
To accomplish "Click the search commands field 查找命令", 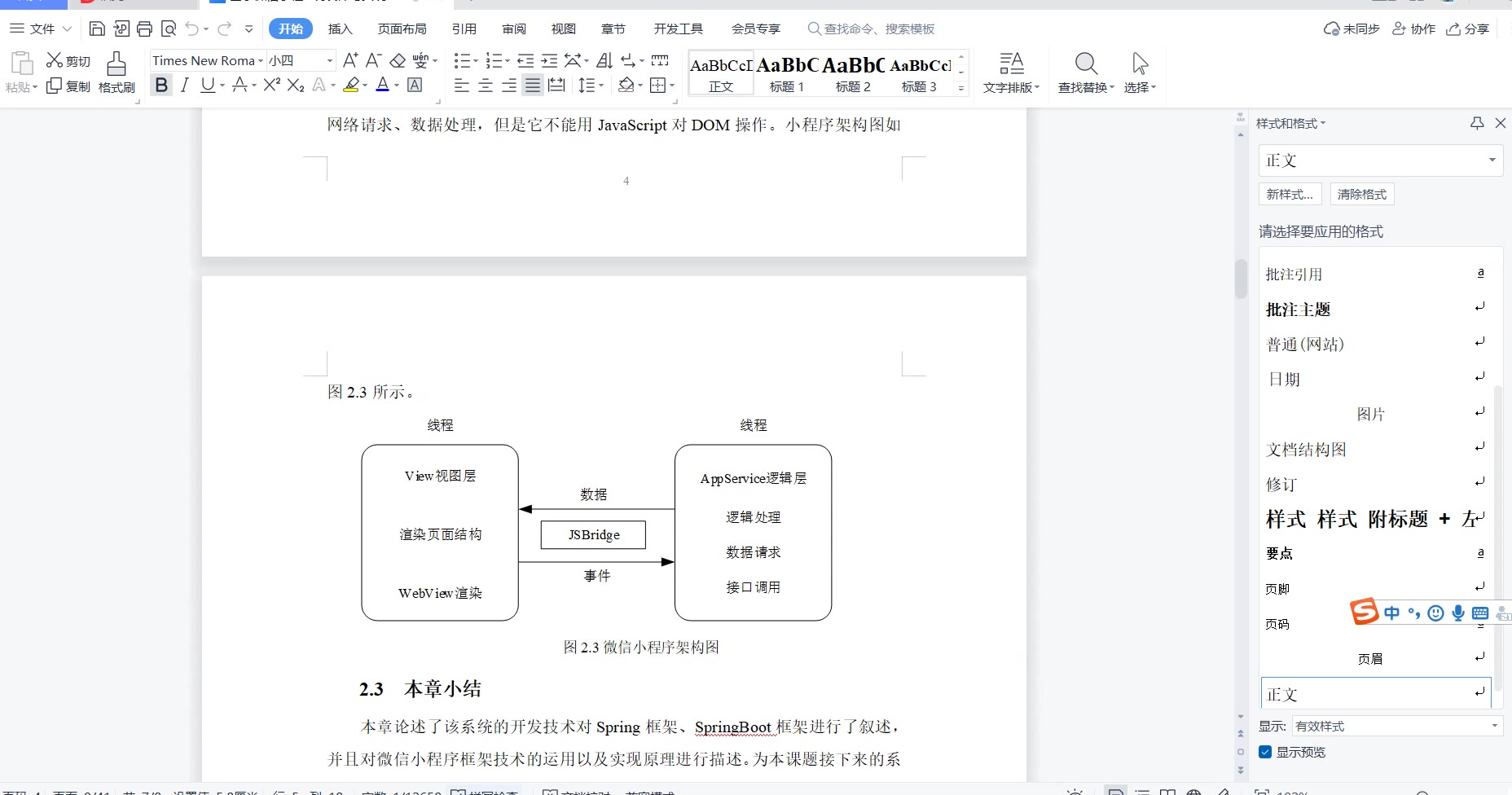I will tap(871, 29).
